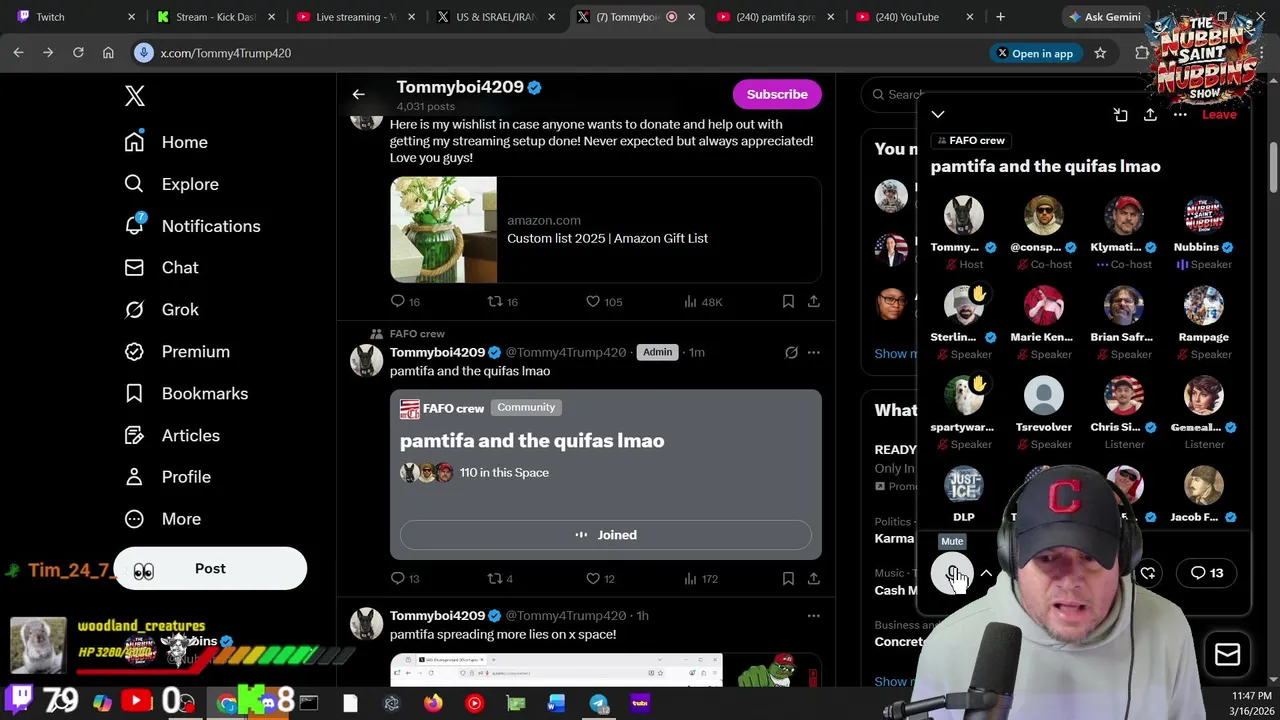Share the Space with the upload icon

point(1150,115)
